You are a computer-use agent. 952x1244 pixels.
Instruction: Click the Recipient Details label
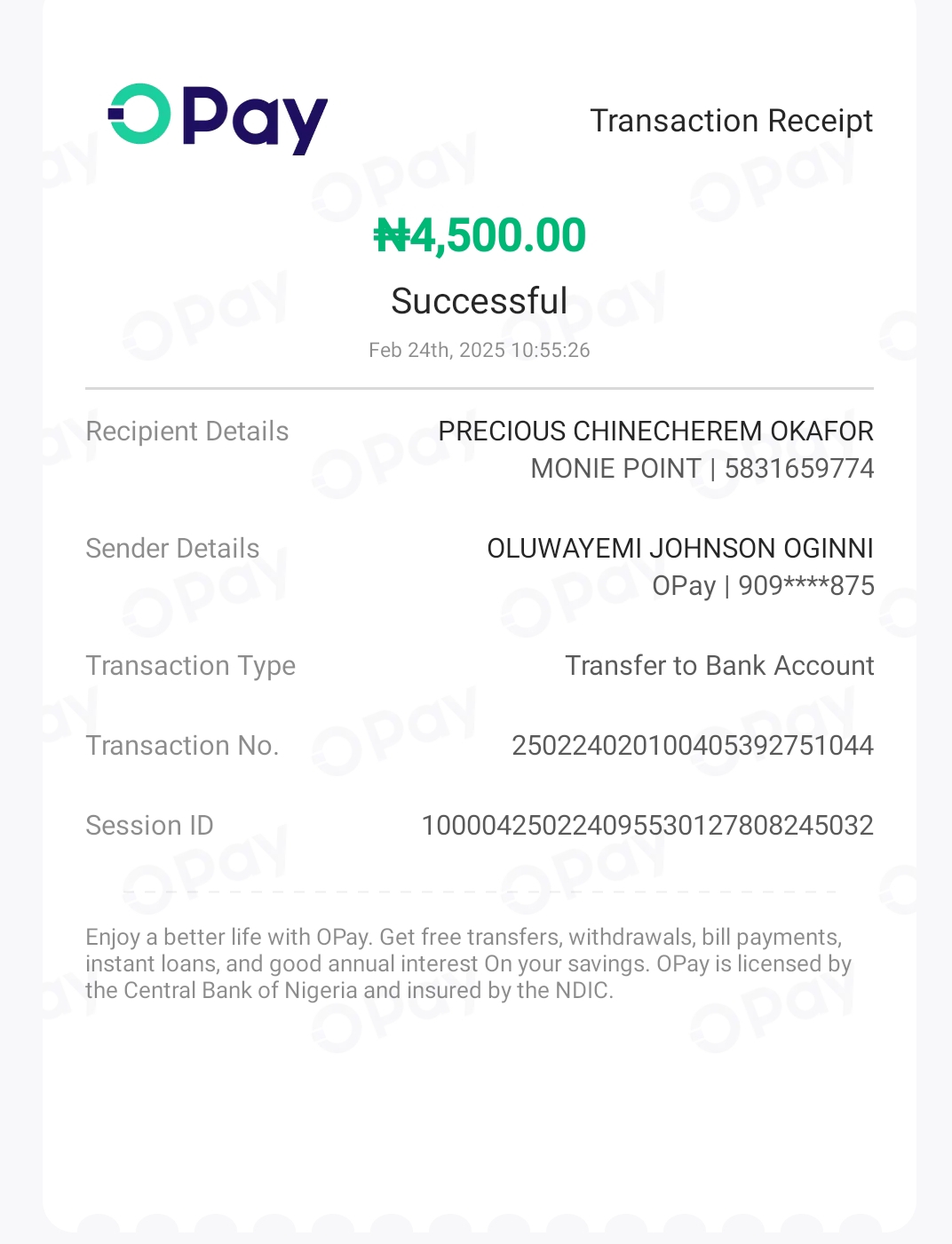click(187, 432)
